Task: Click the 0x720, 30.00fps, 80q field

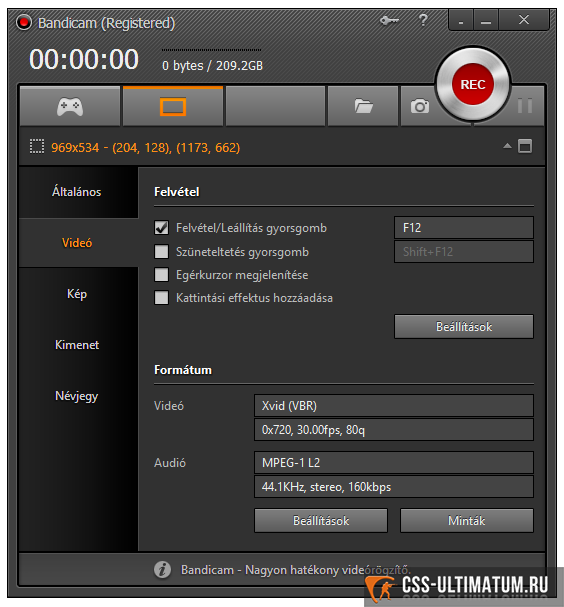Action: tap(394, 430)
